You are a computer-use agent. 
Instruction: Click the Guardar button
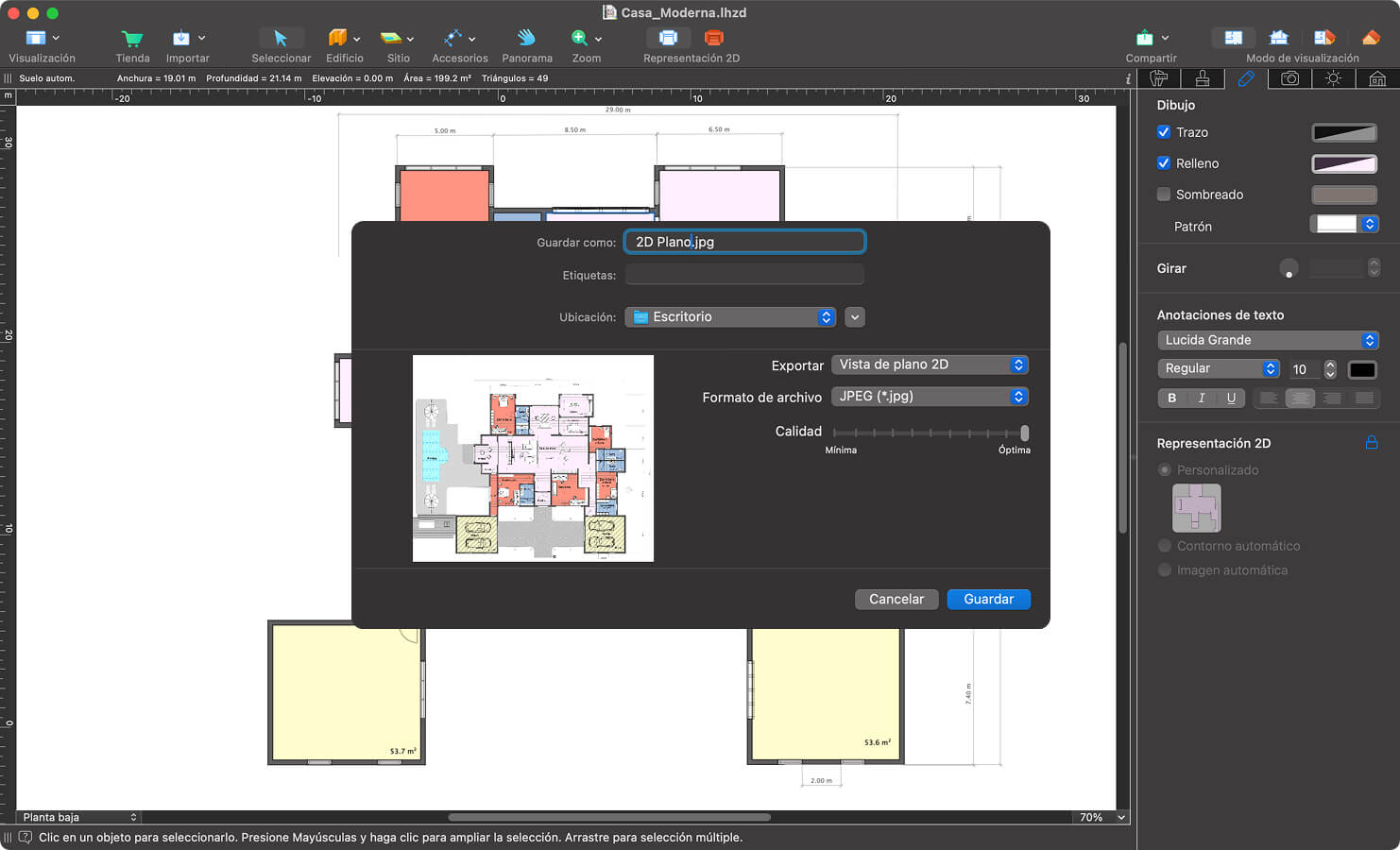(988, 600)
